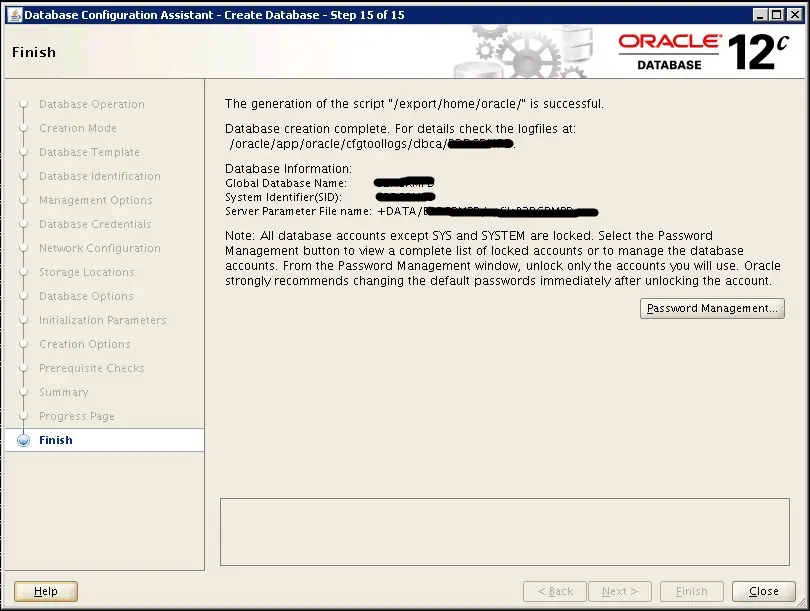Select the Management Options step

(96, 200)
